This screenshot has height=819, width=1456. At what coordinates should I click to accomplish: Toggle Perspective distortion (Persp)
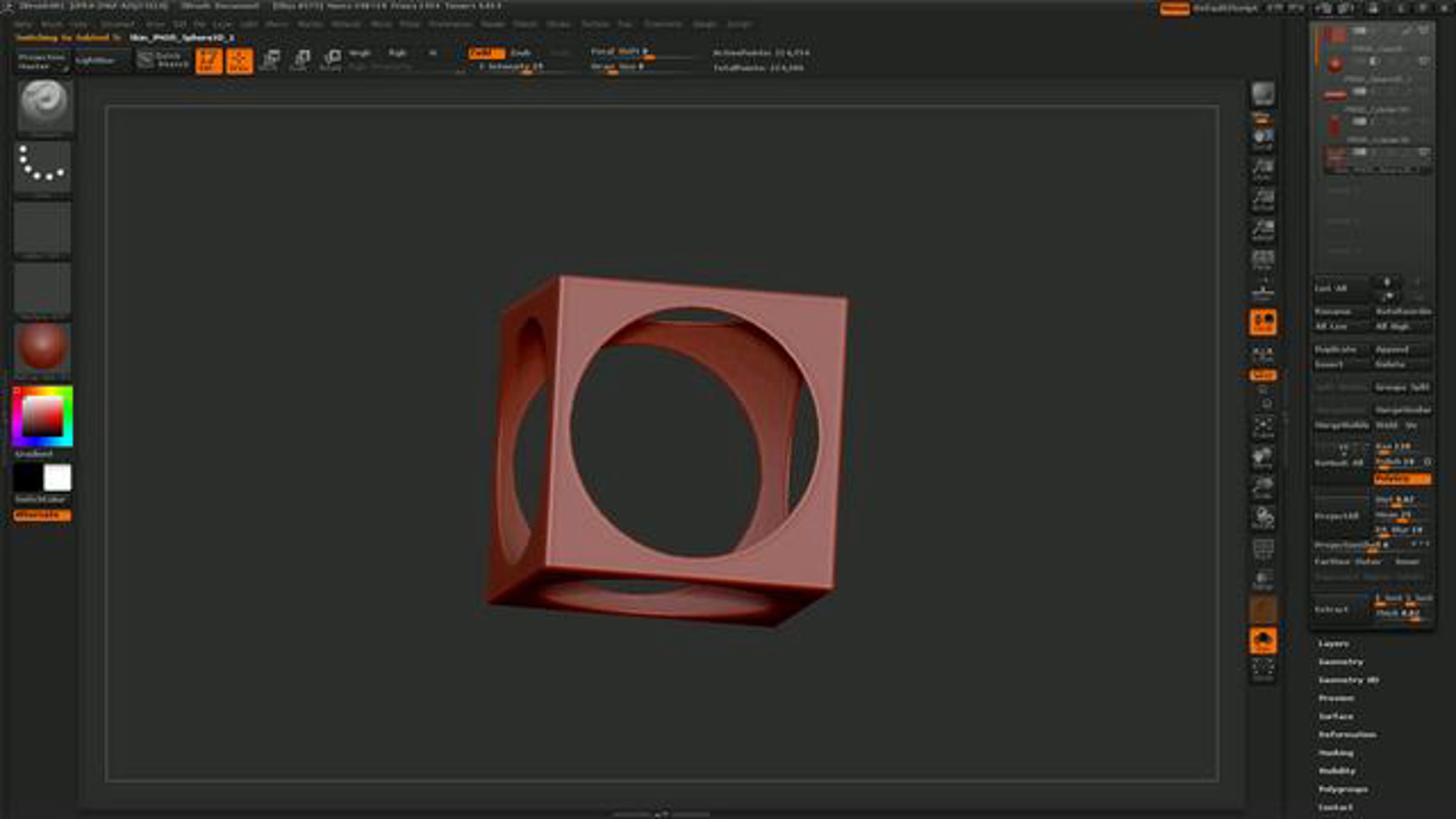(x=1263, y=260)
